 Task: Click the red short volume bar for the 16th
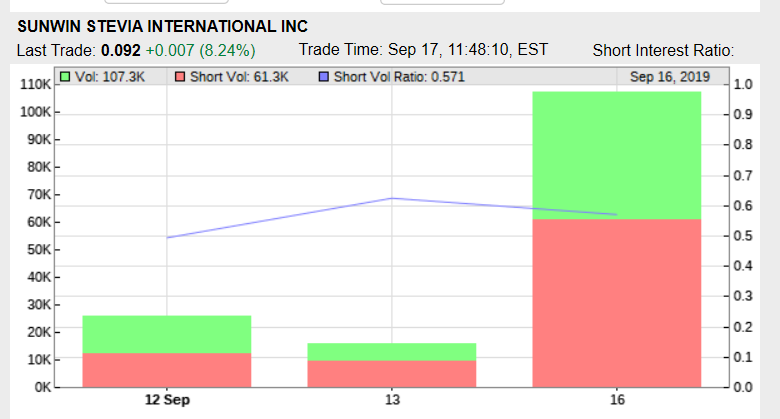(x=617, y=302)
